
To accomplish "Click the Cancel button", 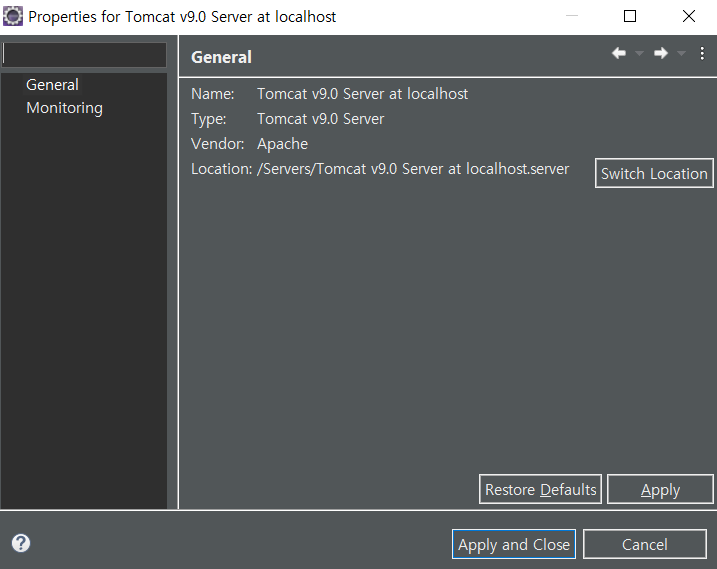I will (x=645, y=544).
